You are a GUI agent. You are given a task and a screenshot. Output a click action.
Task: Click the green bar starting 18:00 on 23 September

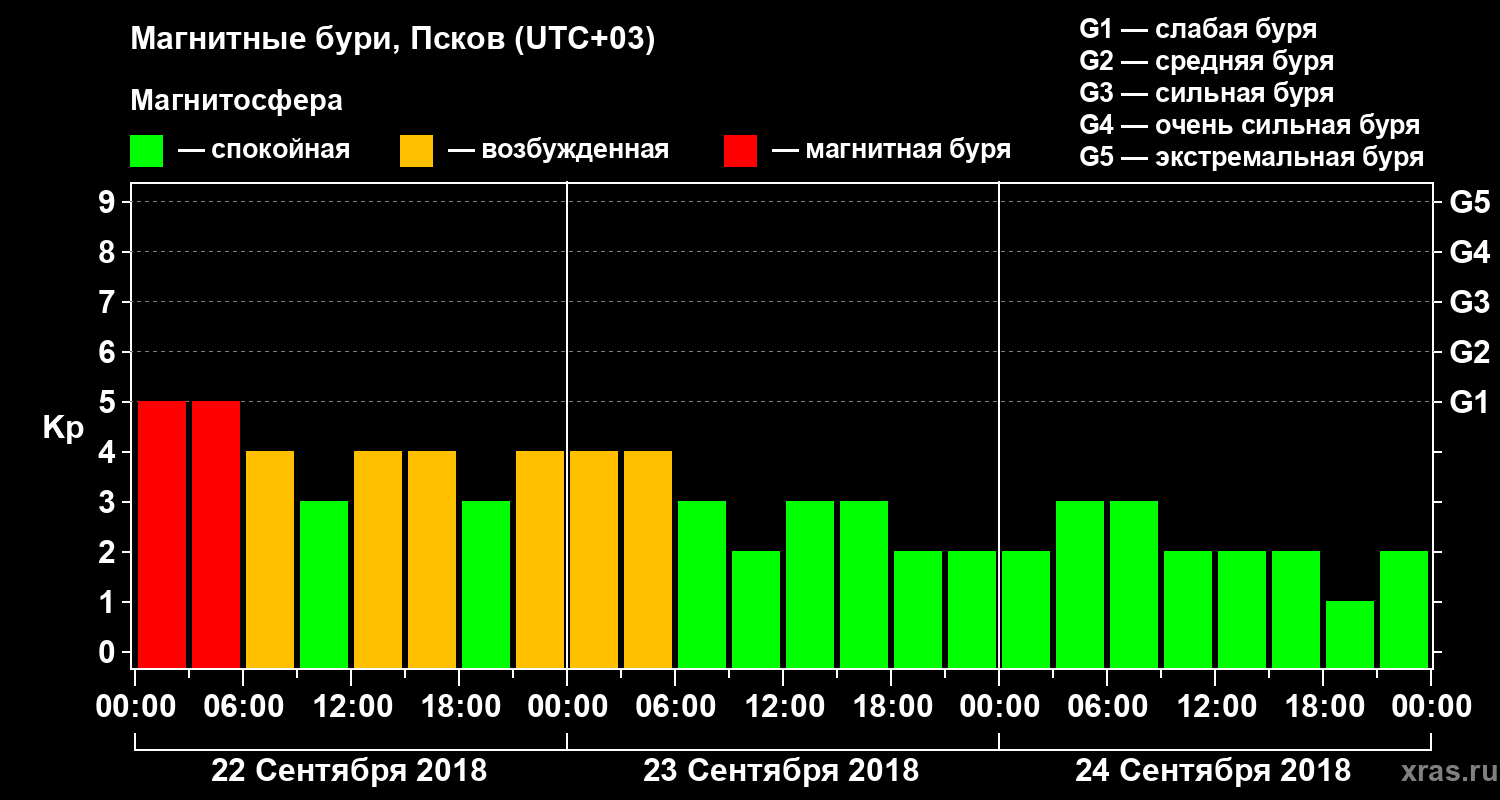(x=918, y=609)
